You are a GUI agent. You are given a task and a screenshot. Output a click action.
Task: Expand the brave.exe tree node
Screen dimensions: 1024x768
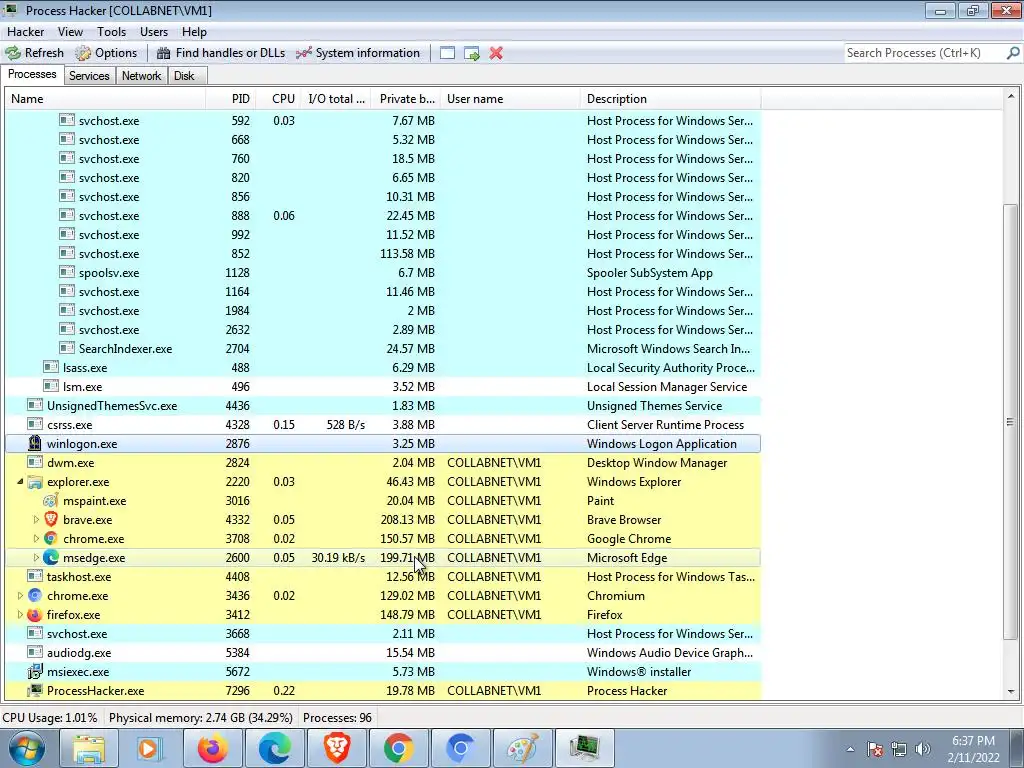36,520
